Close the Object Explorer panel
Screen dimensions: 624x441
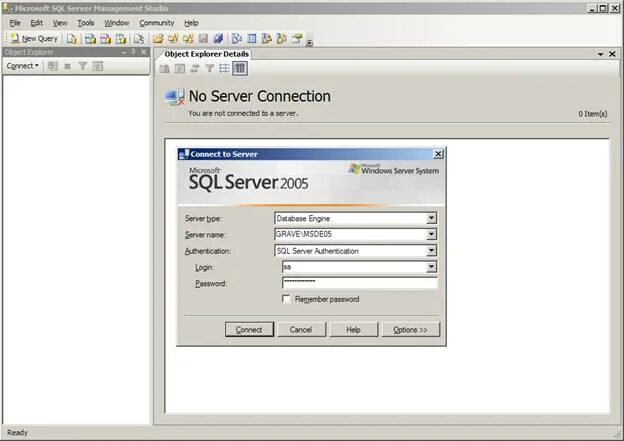click(x=144, y=52)
